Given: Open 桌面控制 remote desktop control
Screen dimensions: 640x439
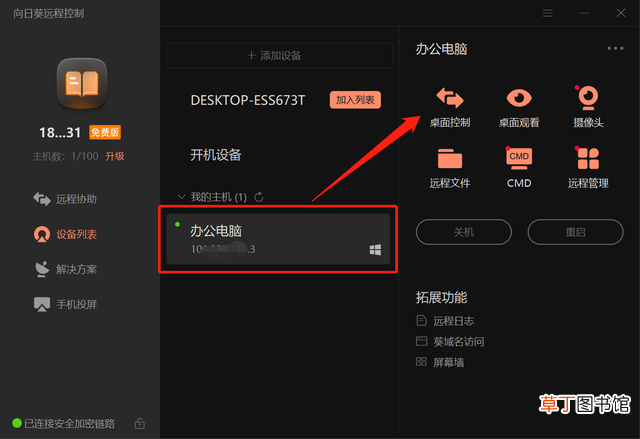Looking at the screenshot, I should [450, 107].
